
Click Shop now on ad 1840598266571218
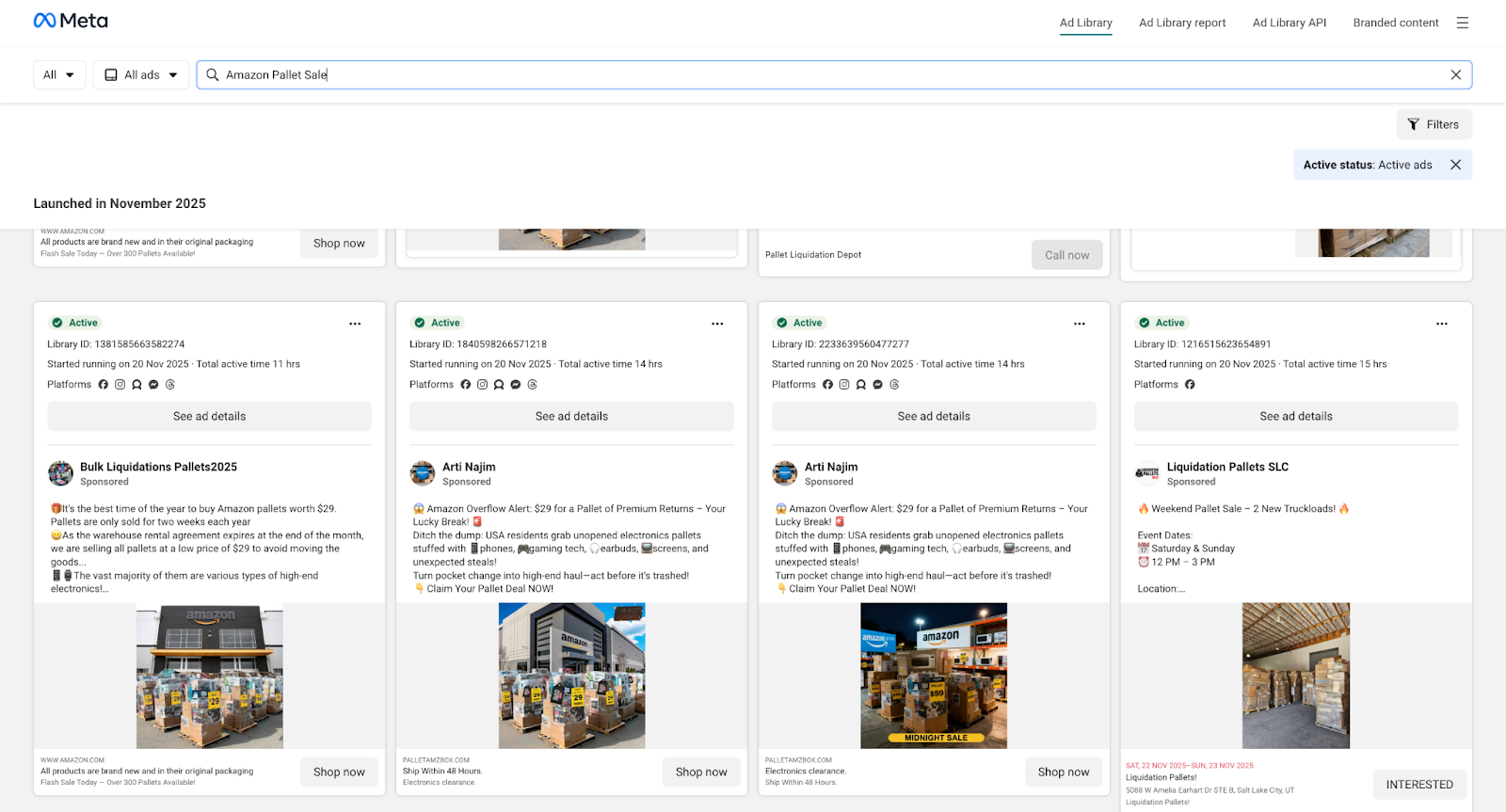coord(701,772)
